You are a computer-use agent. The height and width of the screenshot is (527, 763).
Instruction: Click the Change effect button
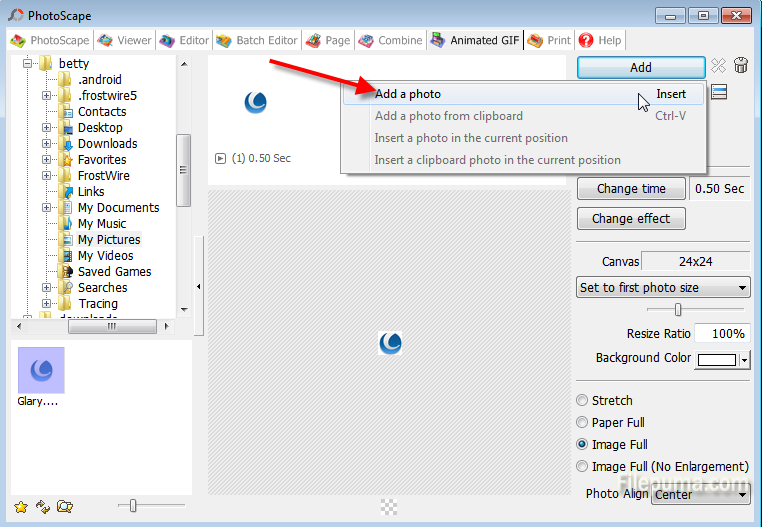pyautogui.click(x=631, y=218)
